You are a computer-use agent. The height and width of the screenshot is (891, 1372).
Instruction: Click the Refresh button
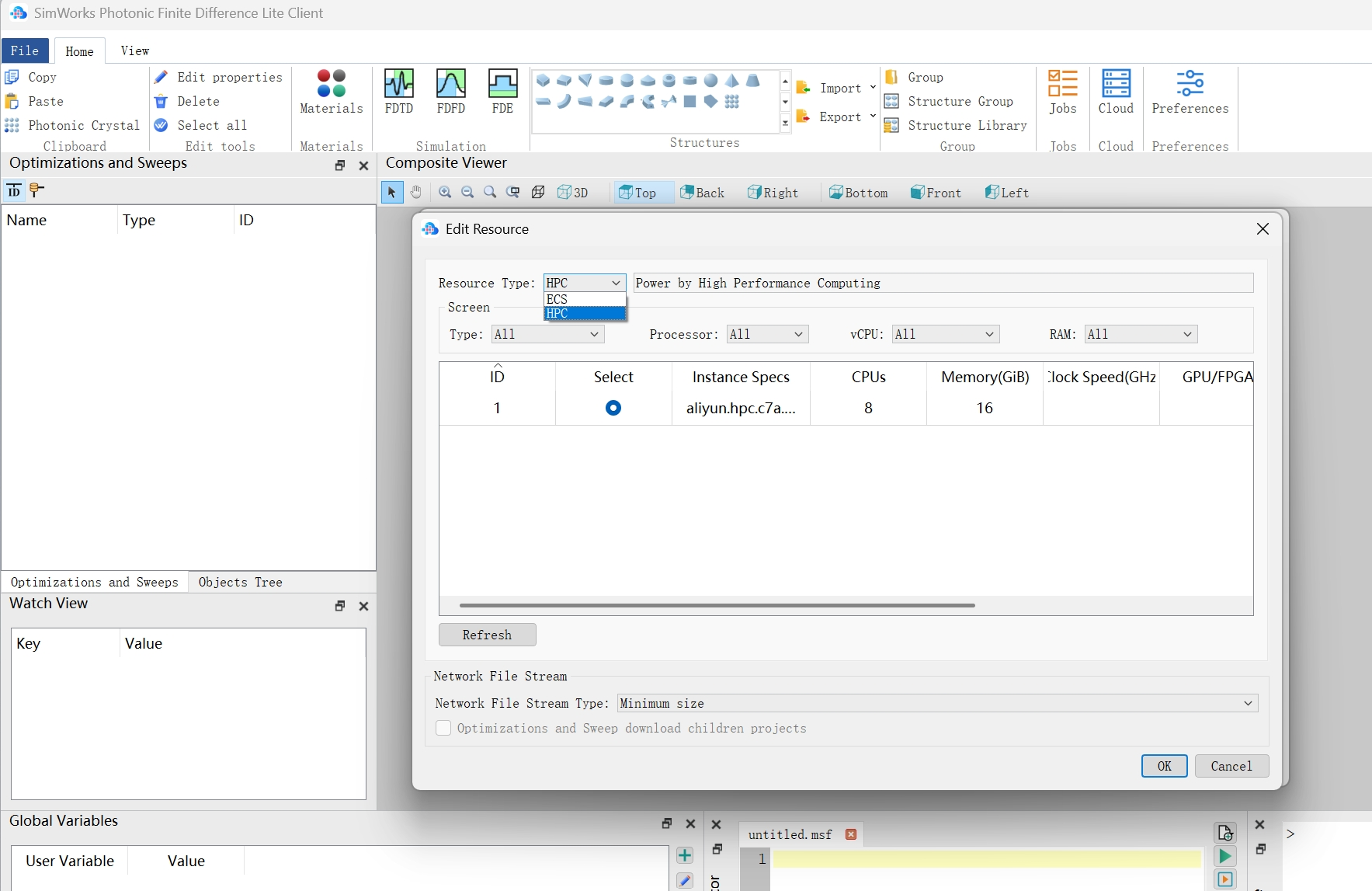(487, 635)
